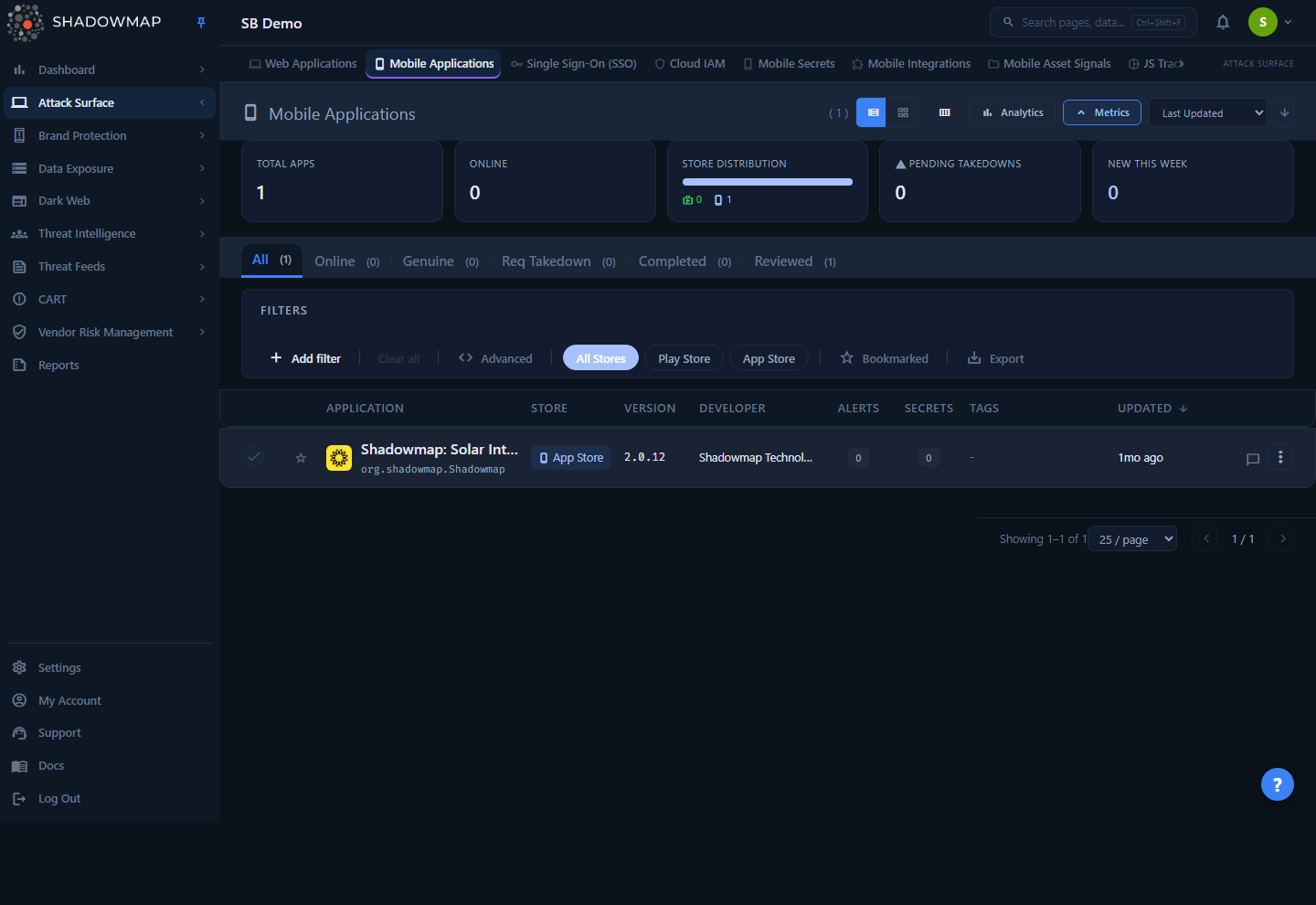Switch to Mobile Secrets tab
Viewport: 1316px width, 905px height.
789,64
